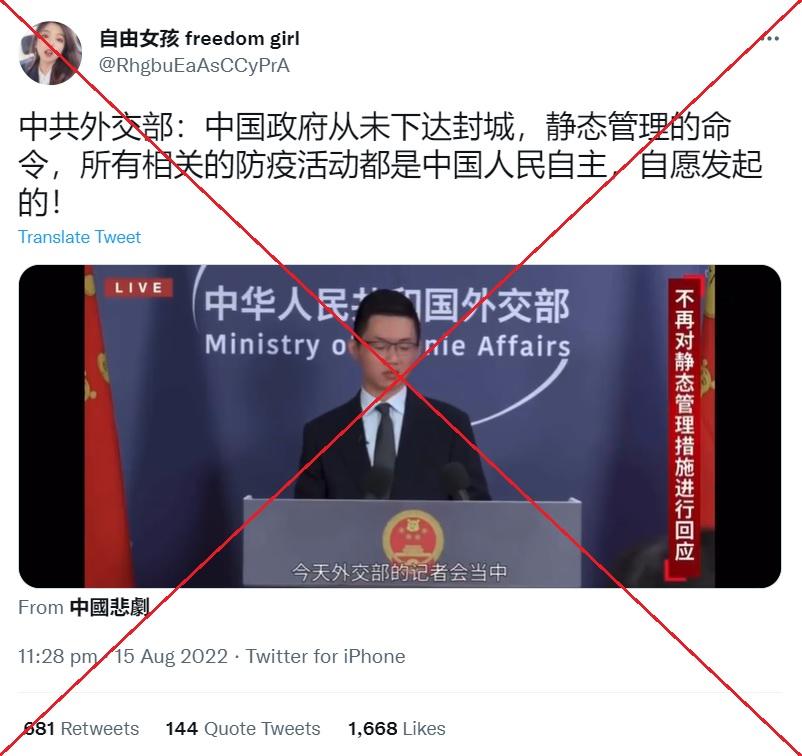View the 1,668 Likes list
802x756 pixels.
coord(397,728)
